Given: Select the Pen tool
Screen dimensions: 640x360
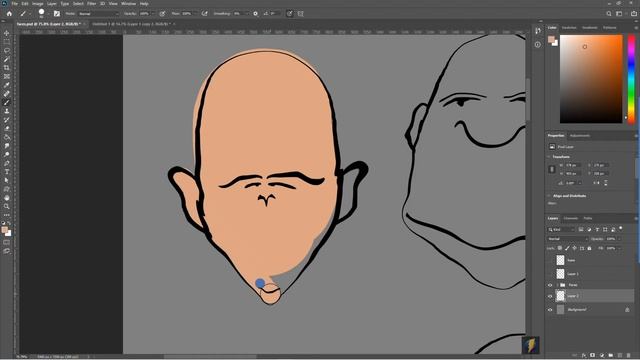Looking at the screenshot, I should tap(7, 163).
